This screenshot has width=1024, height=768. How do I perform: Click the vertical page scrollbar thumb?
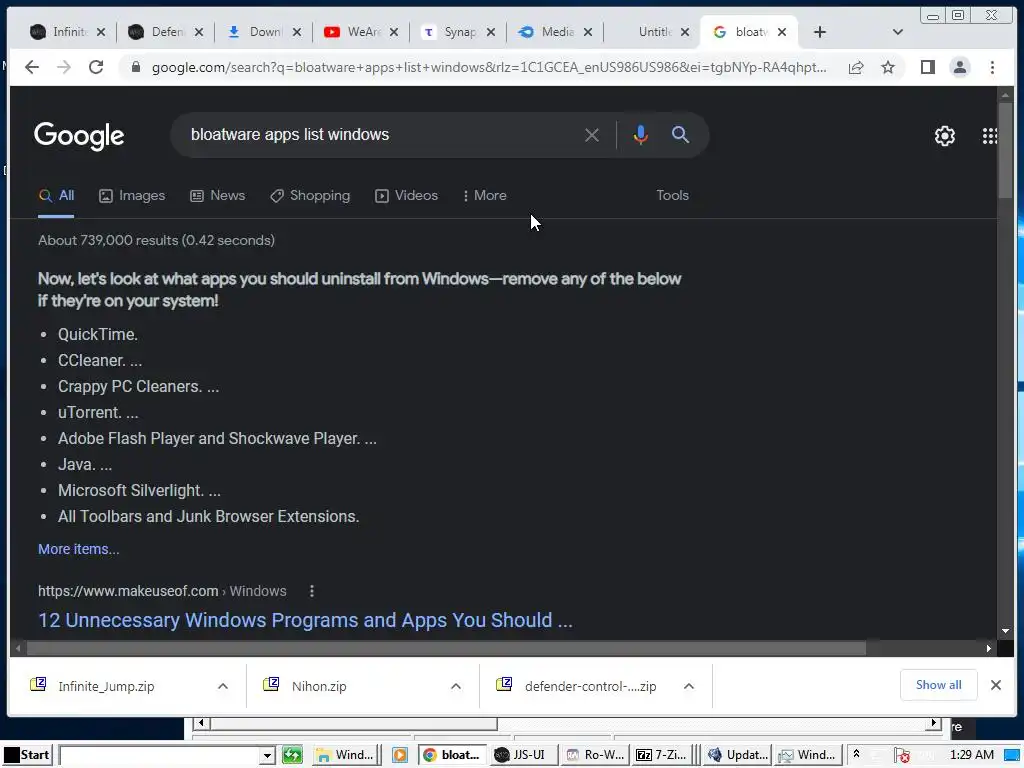1005,150
